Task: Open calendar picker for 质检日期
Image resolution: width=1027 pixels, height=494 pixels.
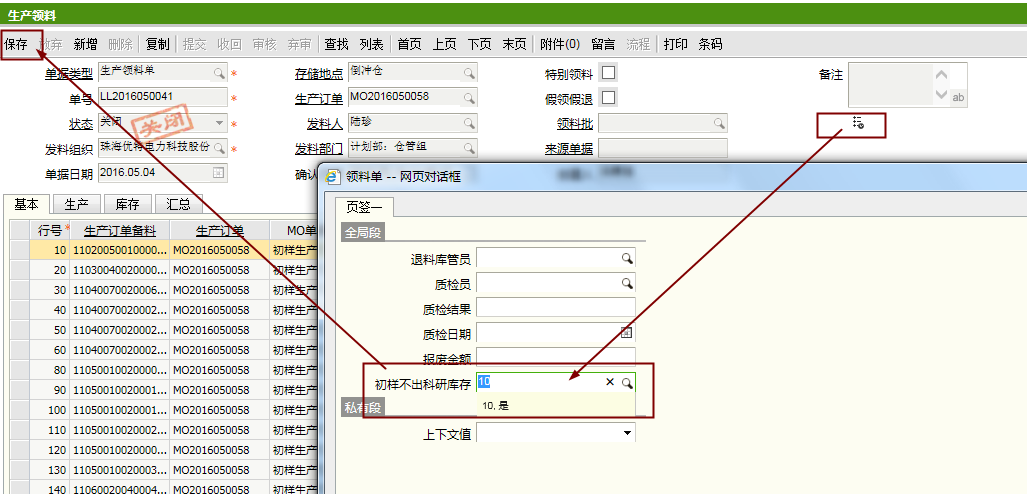Action: click(627, 333)
